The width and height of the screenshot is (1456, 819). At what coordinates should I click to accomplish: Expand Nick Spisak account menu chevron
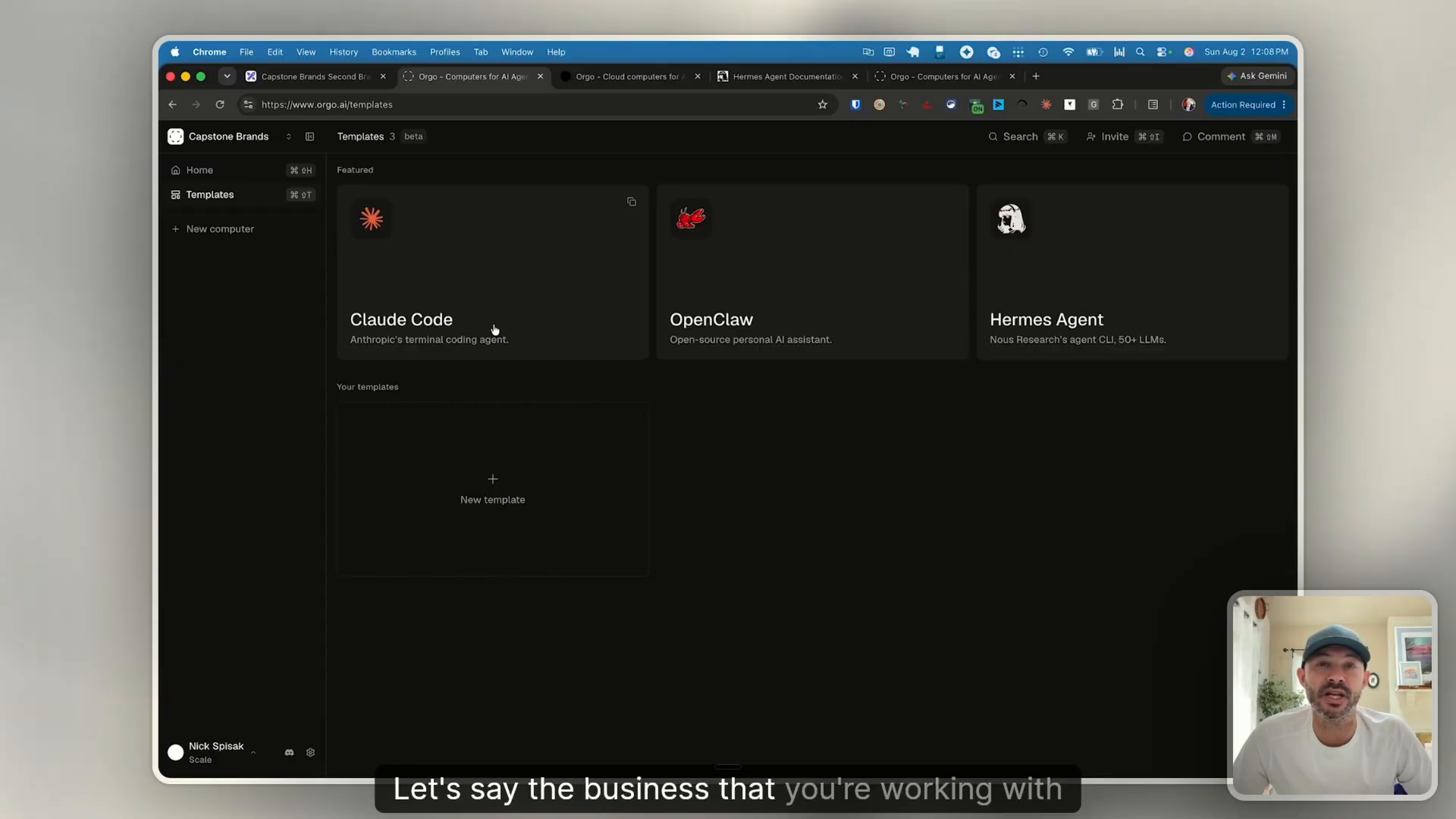tap(253, 752)
